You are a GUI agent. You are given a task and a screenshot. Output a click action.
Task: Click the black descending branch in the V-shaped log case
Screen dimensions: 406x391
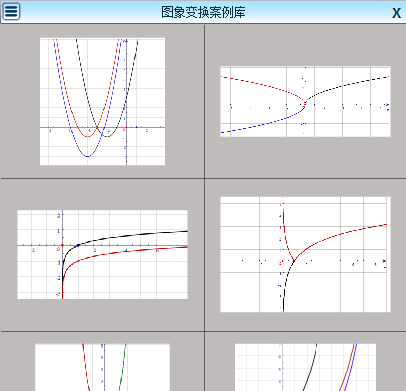(x=286, y=287)
